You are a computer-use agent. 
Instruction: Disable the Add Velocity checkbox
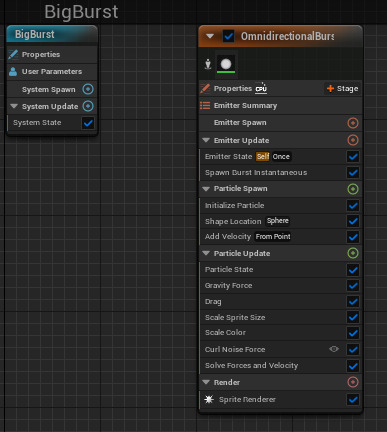pos(353,237)
